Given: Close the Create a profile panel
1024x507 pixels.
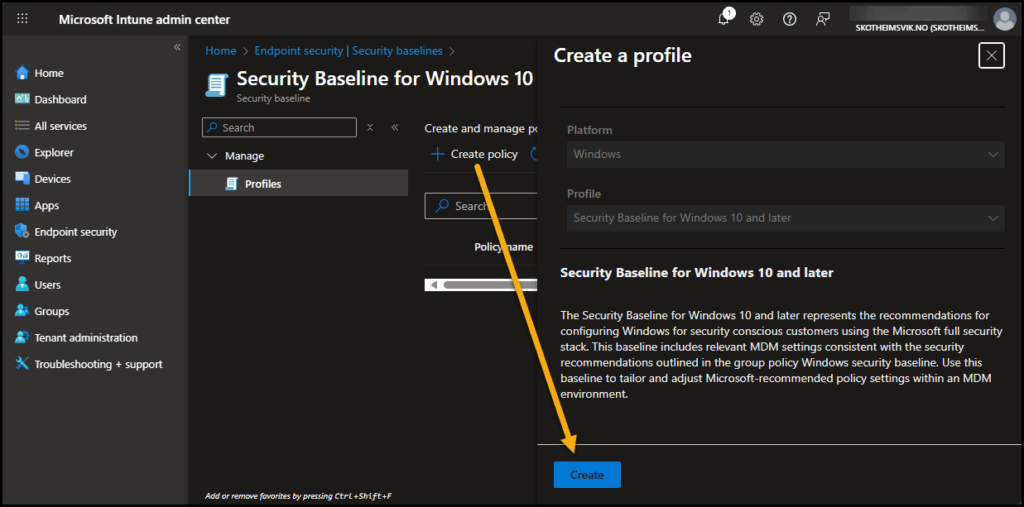Looking at the screenshot, I should (991, 56).
